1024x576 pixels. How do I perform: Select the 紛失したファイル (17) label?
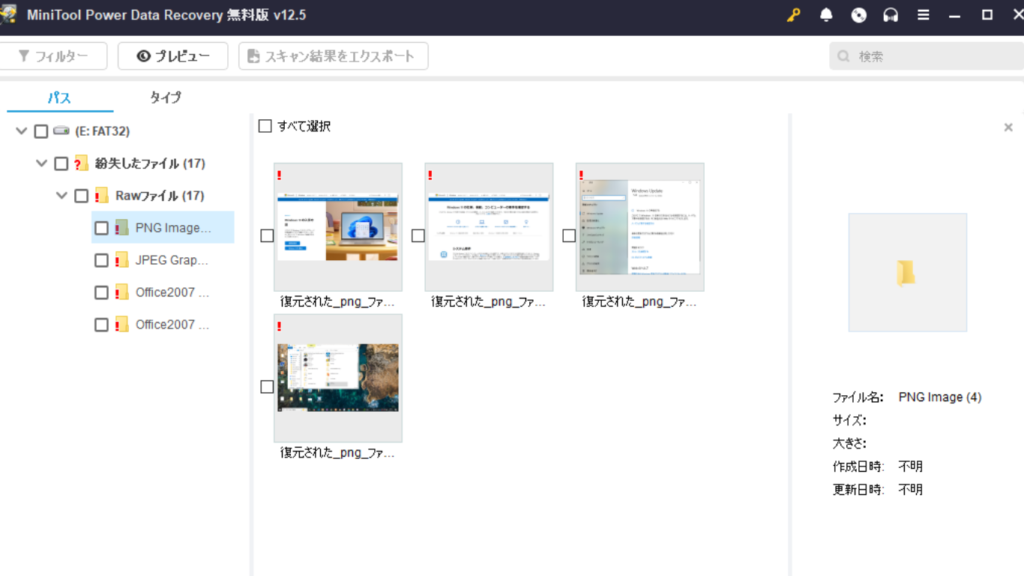(x=150, y=163)
